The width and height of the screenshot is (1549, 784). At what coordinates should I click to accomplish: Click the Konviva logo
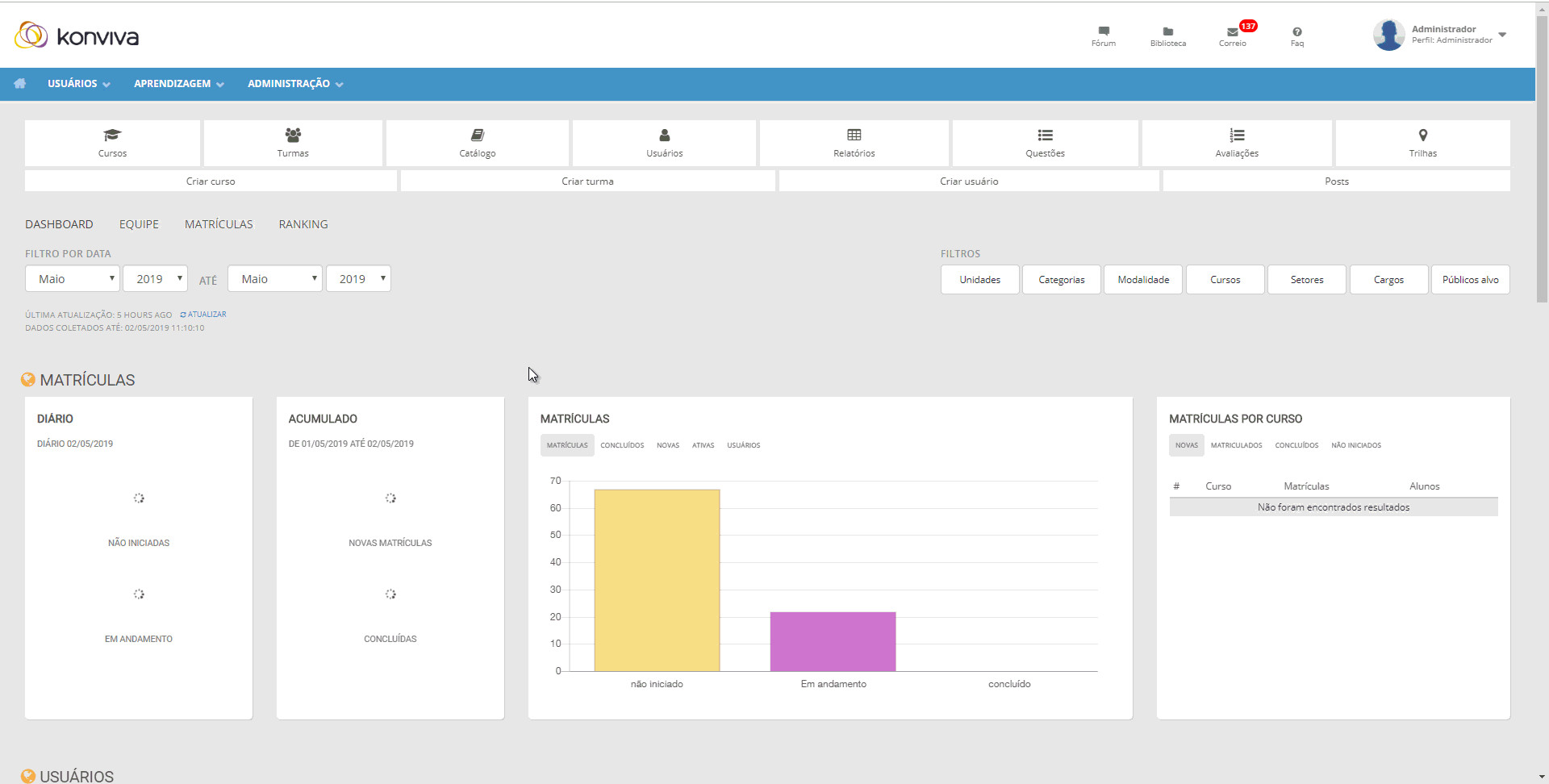pos(77,35)
